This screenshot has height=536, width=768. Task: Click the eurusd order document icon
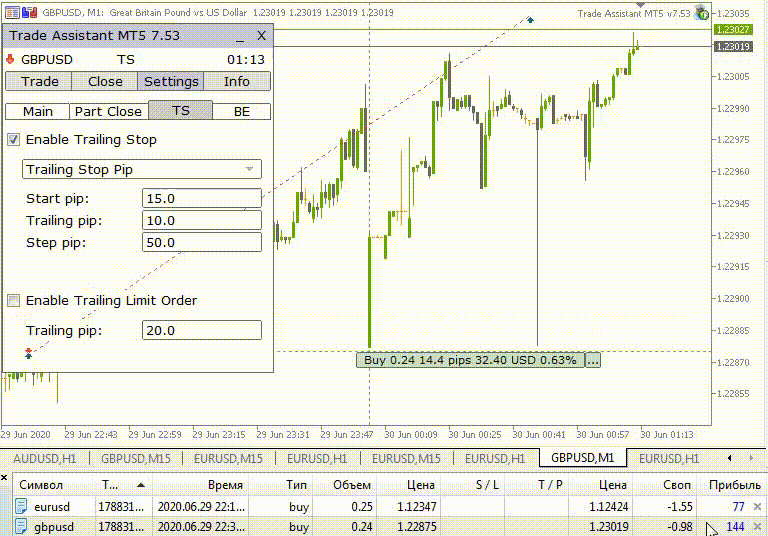point(21,506)
